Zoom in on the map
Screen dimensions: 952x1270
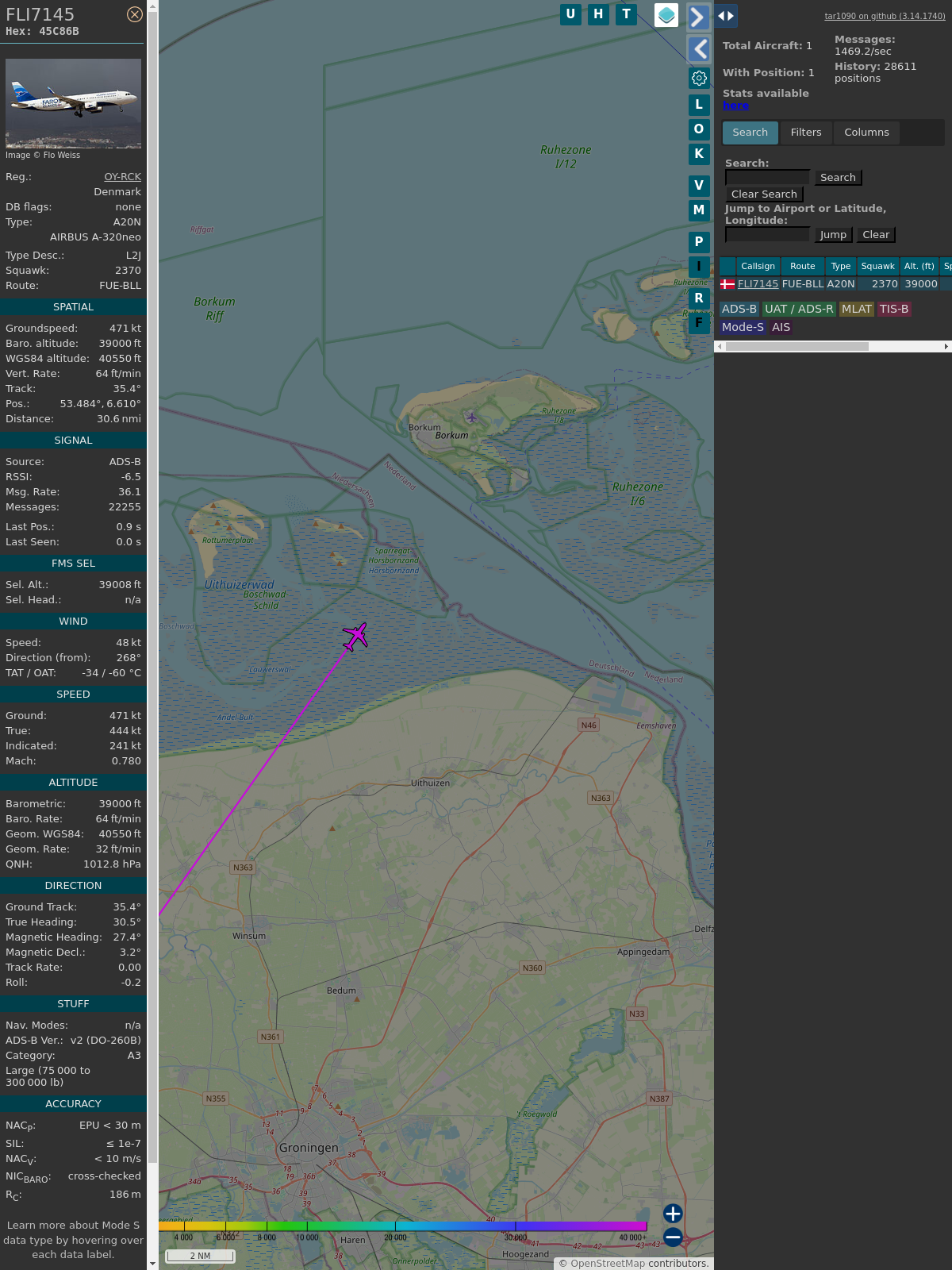673,1214
